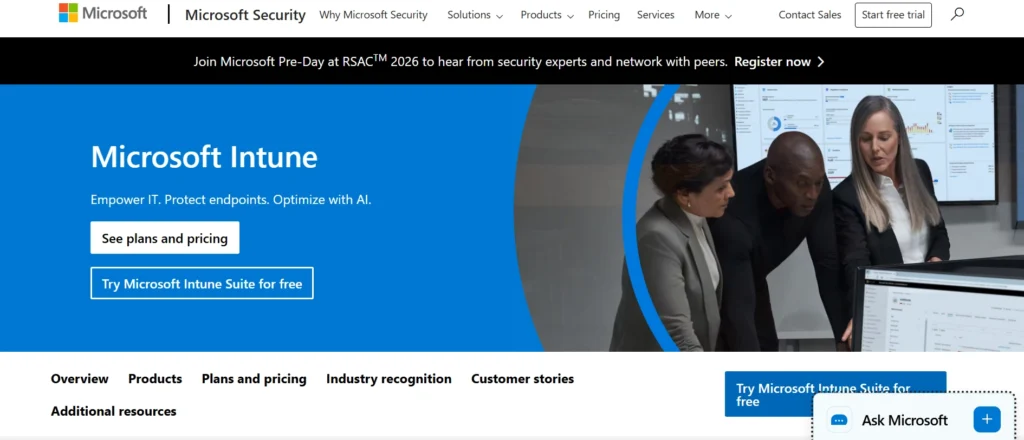
Task: Click the plus icon beside Ask Microsoft
Action: click(987, 419)
